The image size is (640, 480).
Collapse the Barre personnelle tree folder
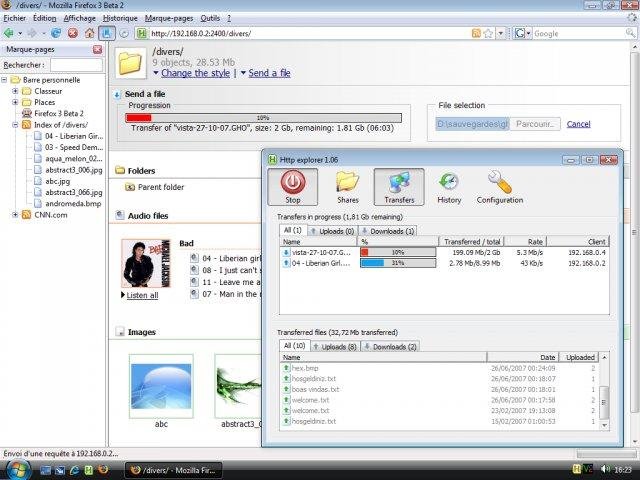tap(4, 80)
